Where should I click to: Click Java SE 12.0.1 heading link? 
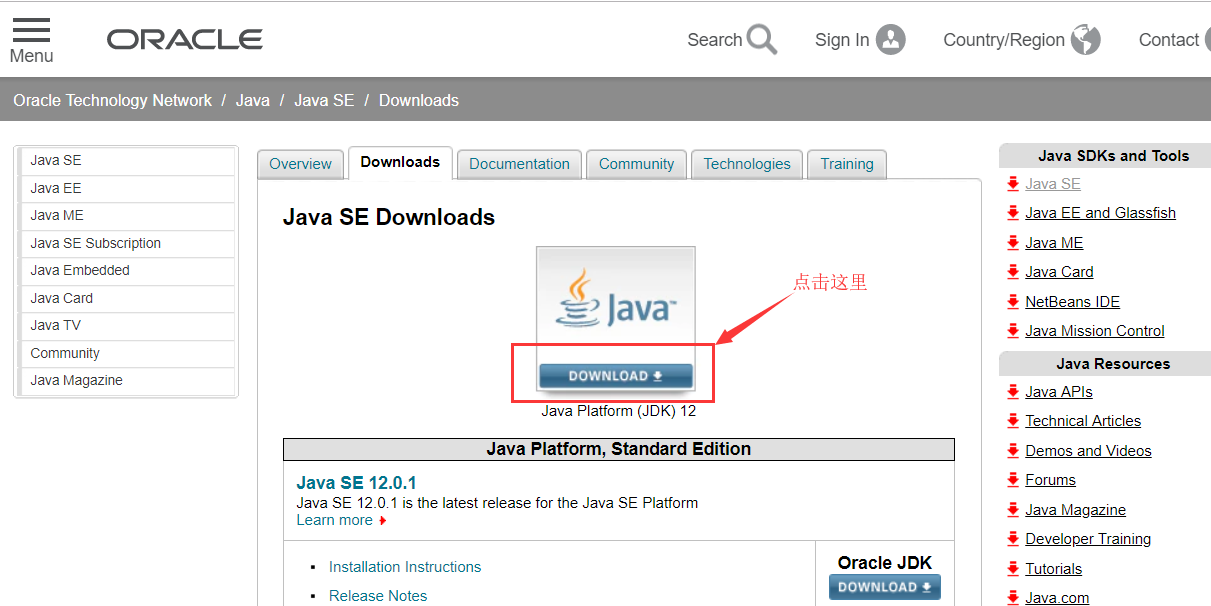[357, 483]
